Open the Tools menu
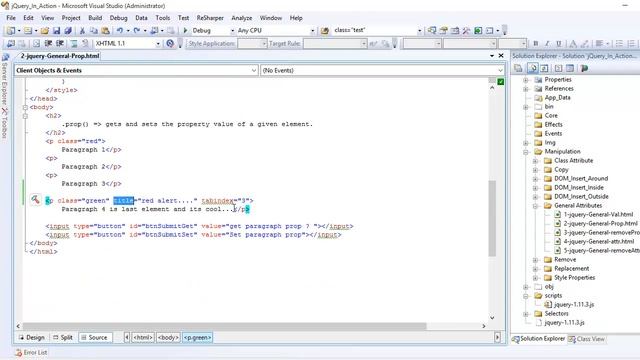 pyautogui.click(x=162, y=18)
